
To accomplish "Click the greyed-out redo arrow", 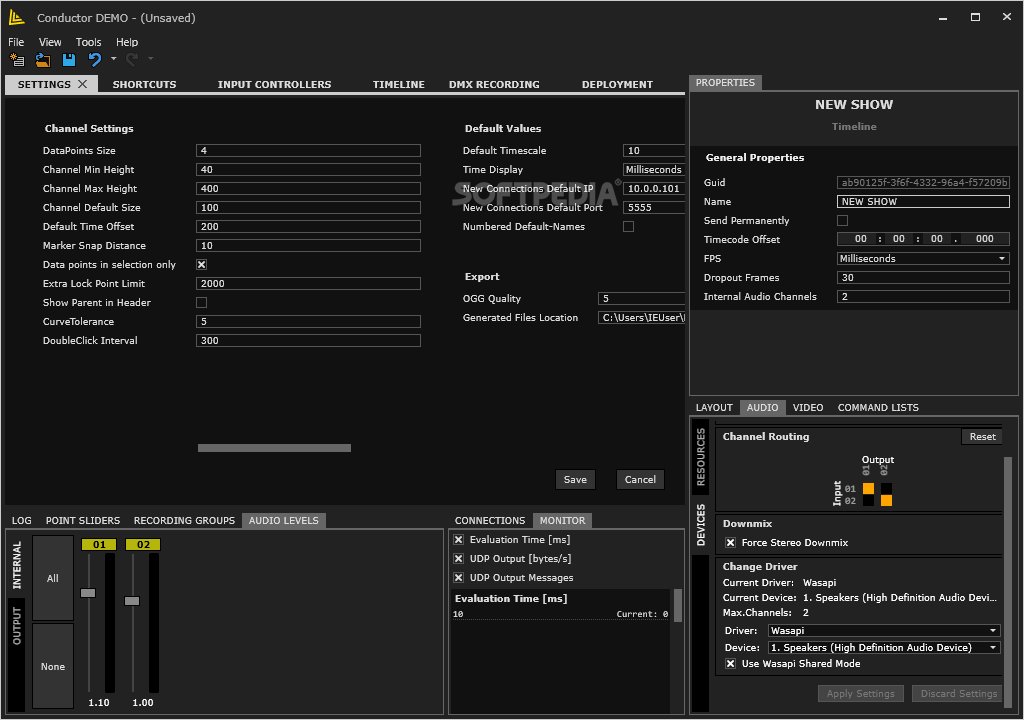I will pos(132,60).
